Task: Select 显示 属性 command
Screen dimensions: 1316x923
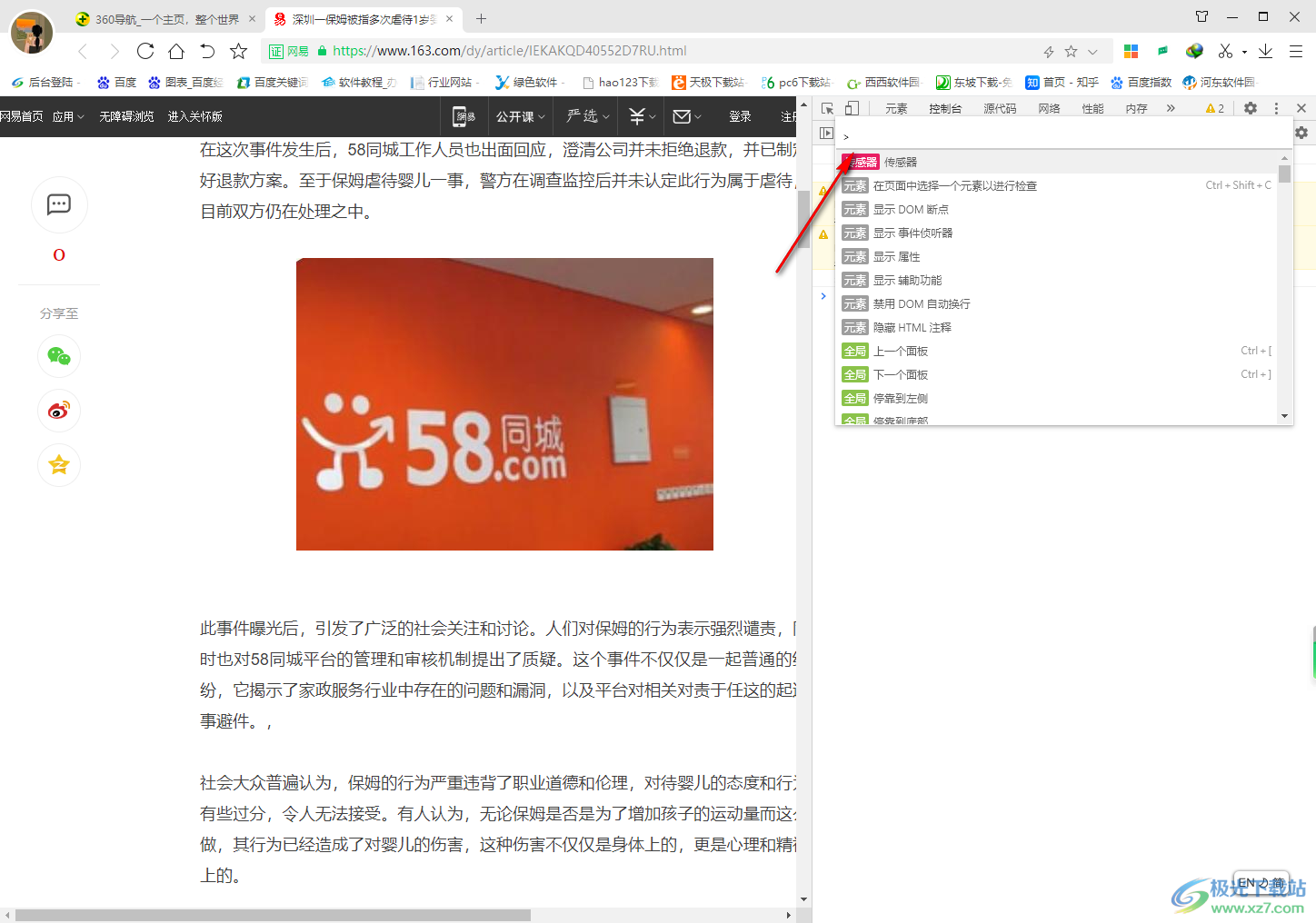Action: [1056, 256]
